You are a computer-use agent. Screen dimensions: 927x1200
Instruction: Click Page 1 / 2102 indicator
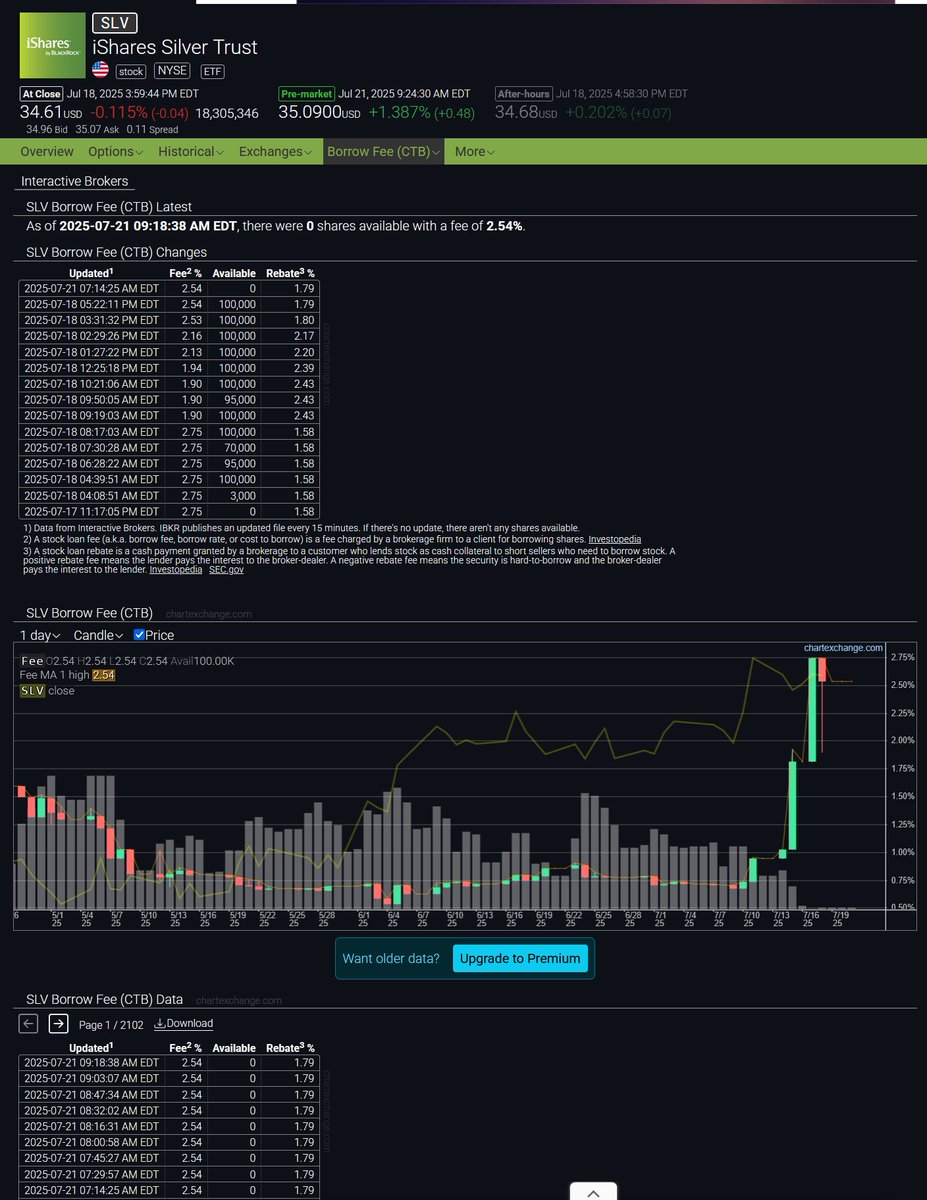[x=110, y=1025]
